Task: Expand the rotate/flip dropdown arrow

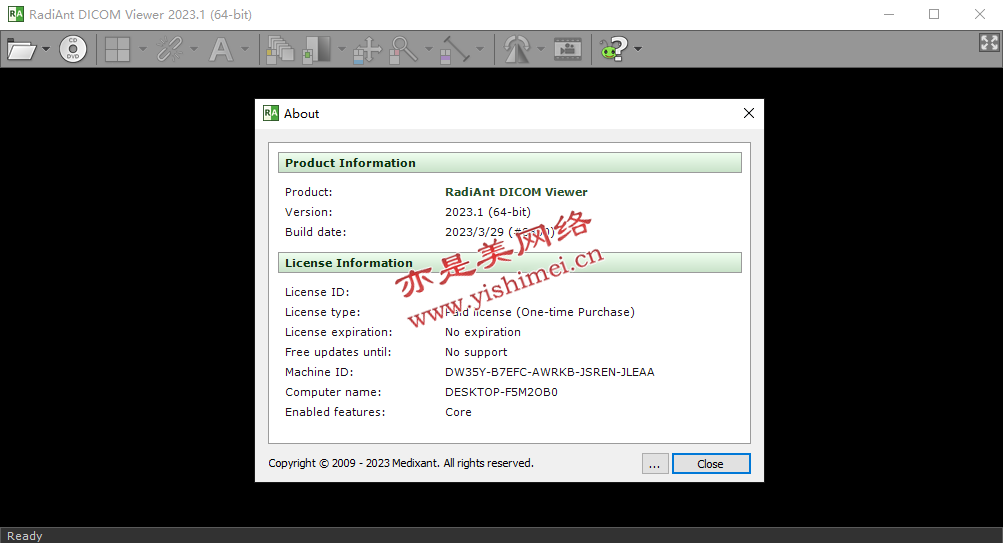Action: coord(541,49)
